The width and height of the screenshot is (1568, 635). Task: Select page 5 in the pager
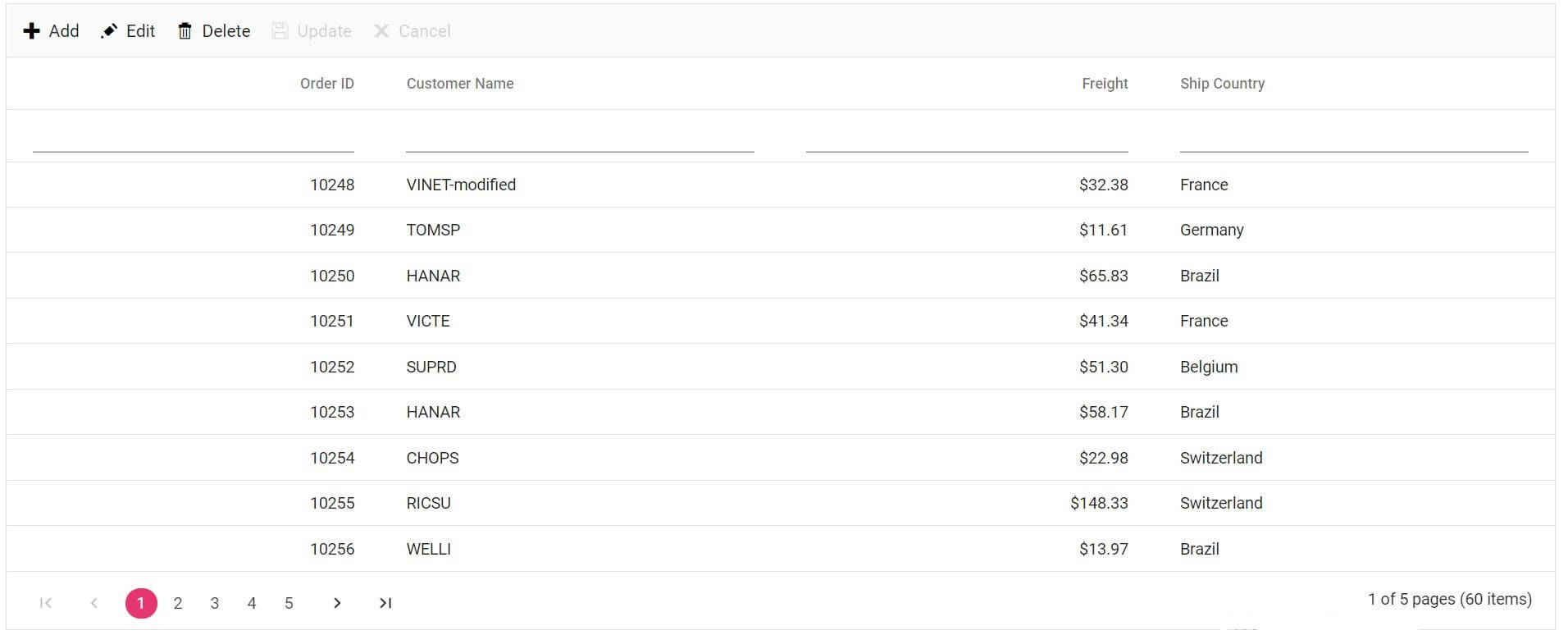point(289,603)
